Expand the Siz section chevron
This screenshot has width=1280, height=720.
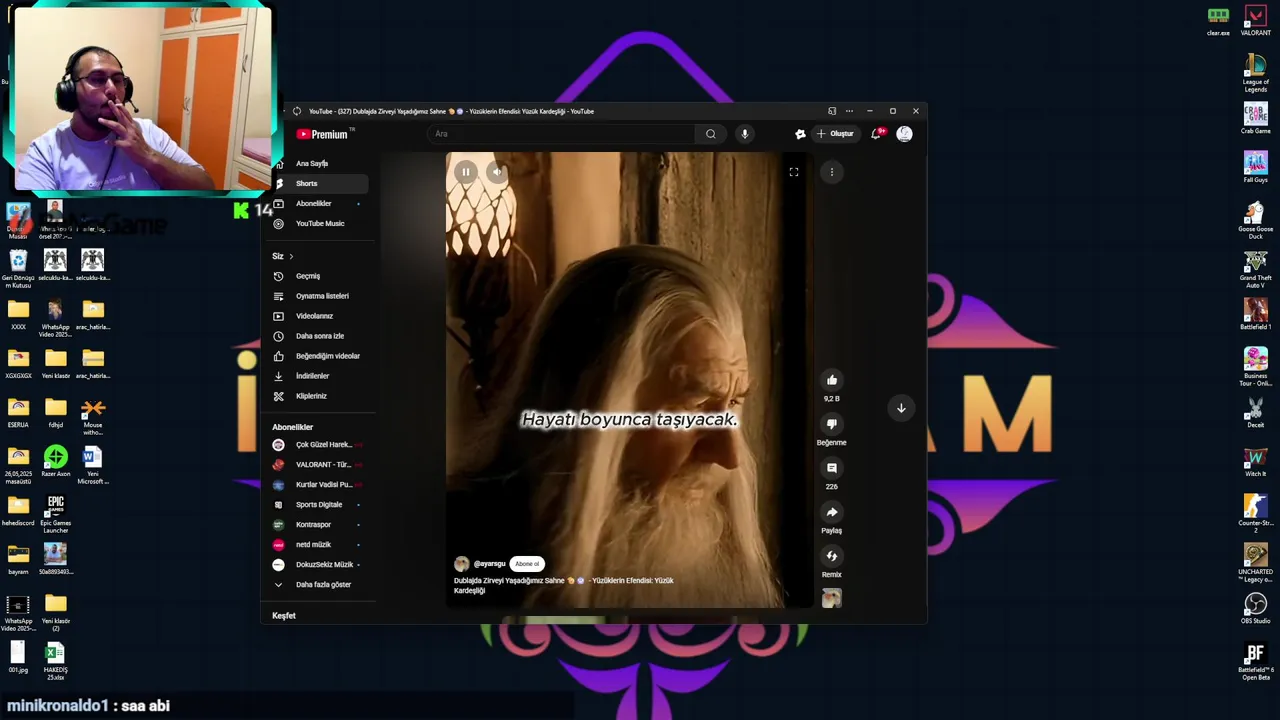point(291,256)
